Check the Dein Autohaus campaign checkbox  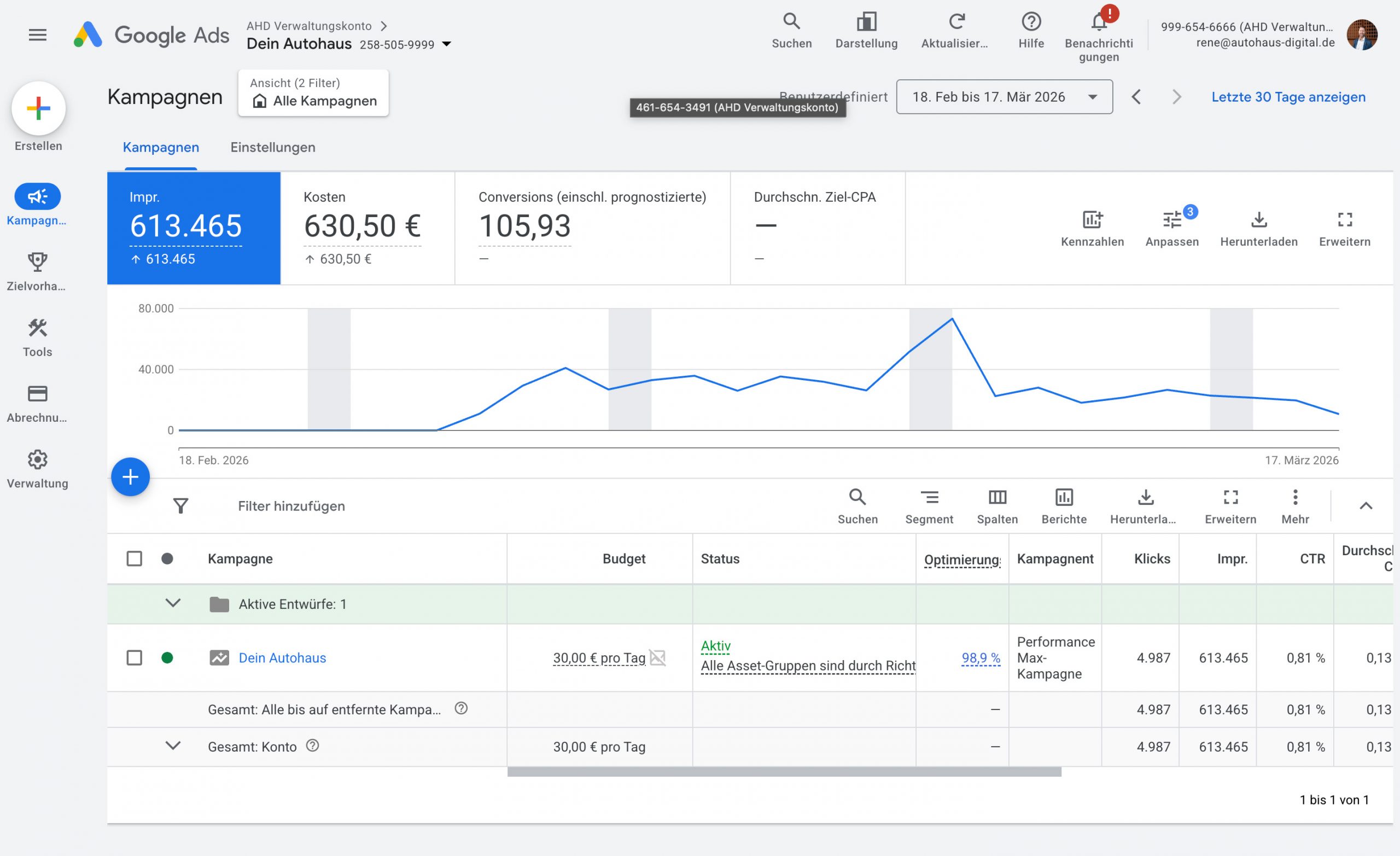pos(134,657)
